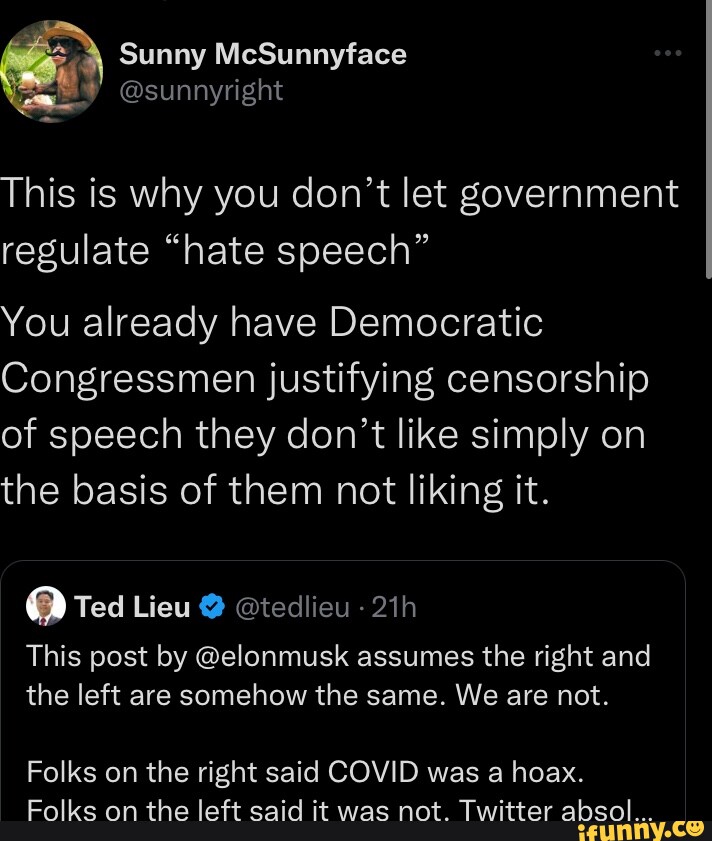Click the Ted Lieu name in quoted tweet
The height and width of the screenshot is (841, 712).
(132, 608)
